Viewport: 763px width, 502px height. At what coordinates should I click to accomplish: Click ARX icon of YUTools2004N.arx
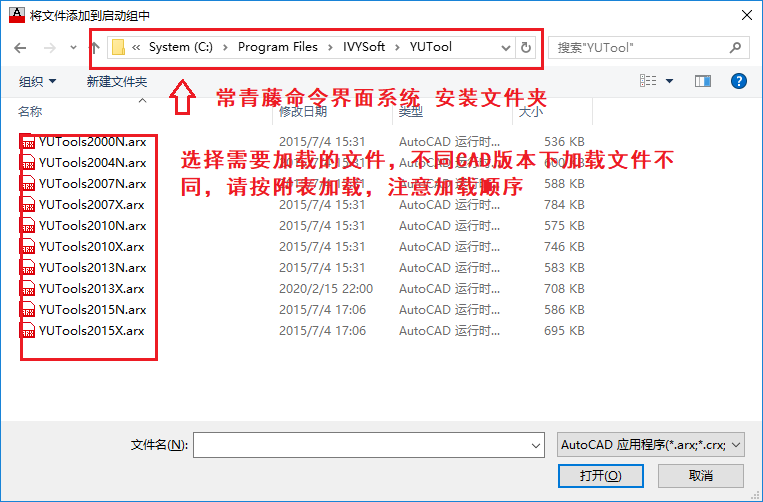coord(28,162)
